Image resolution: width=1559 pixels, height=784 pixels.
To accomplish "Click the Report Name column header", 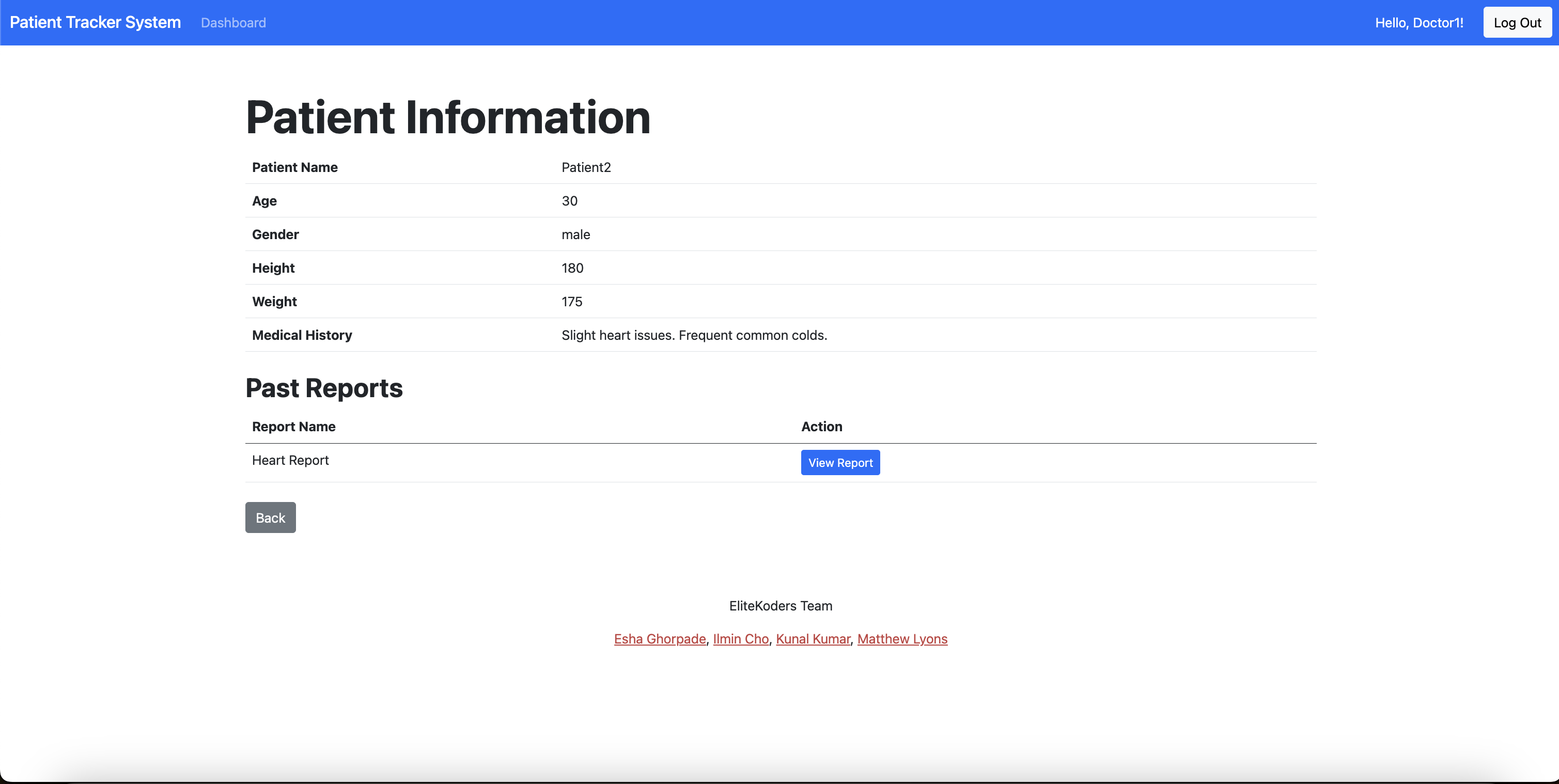I will point(294,425).
